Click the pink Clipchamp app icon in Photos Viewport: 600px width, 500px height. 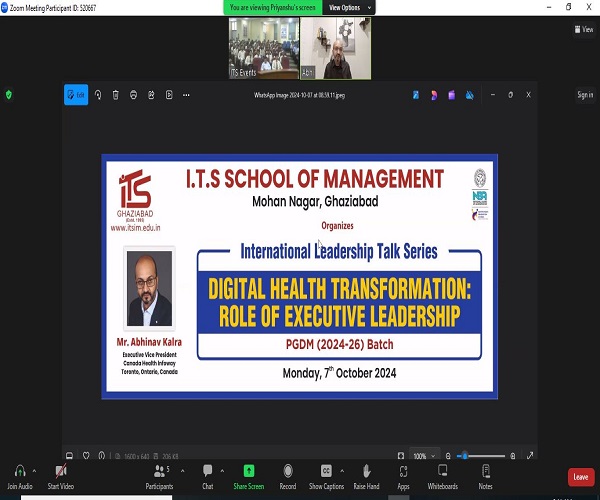pos(434,95)
